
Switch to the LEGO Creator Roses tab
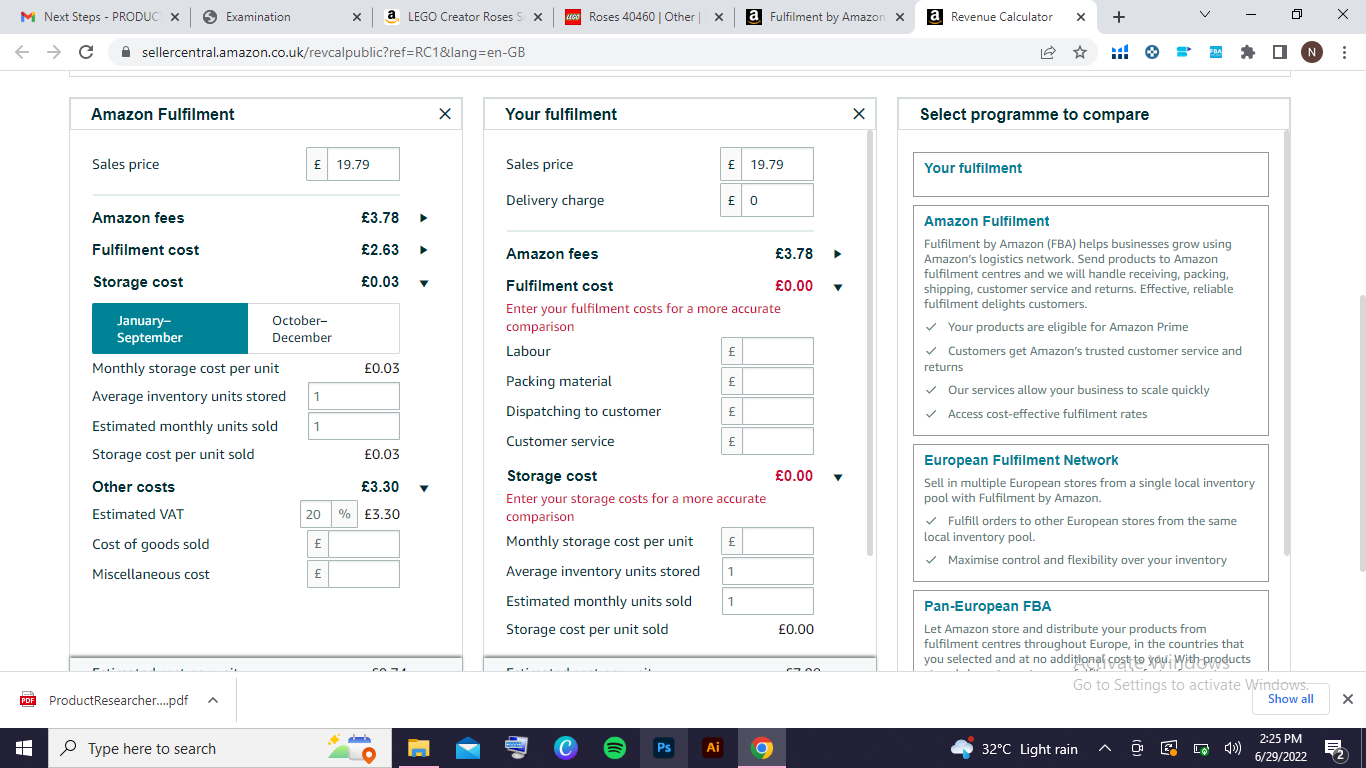click(x=465, y=17)
